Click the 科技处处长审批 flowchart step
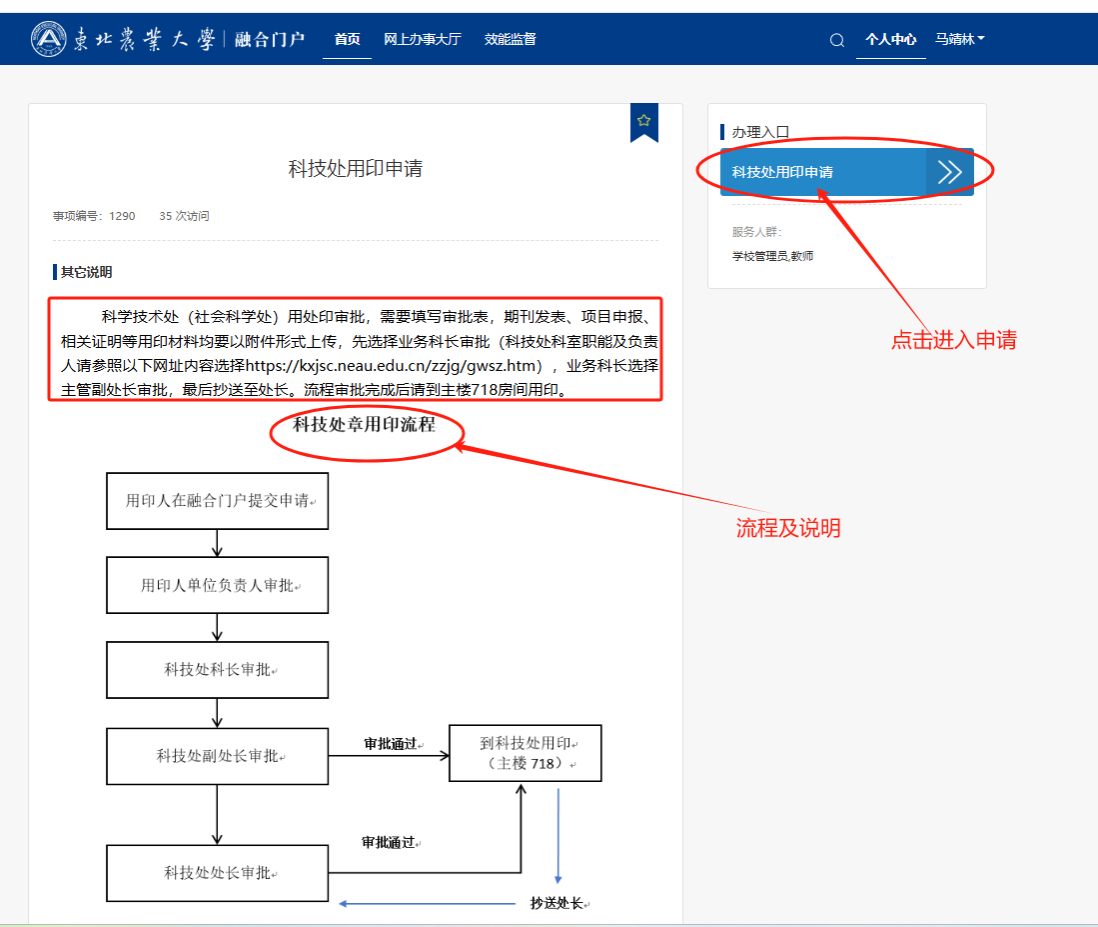The image size is (1098, 927). tap(217, 873)
